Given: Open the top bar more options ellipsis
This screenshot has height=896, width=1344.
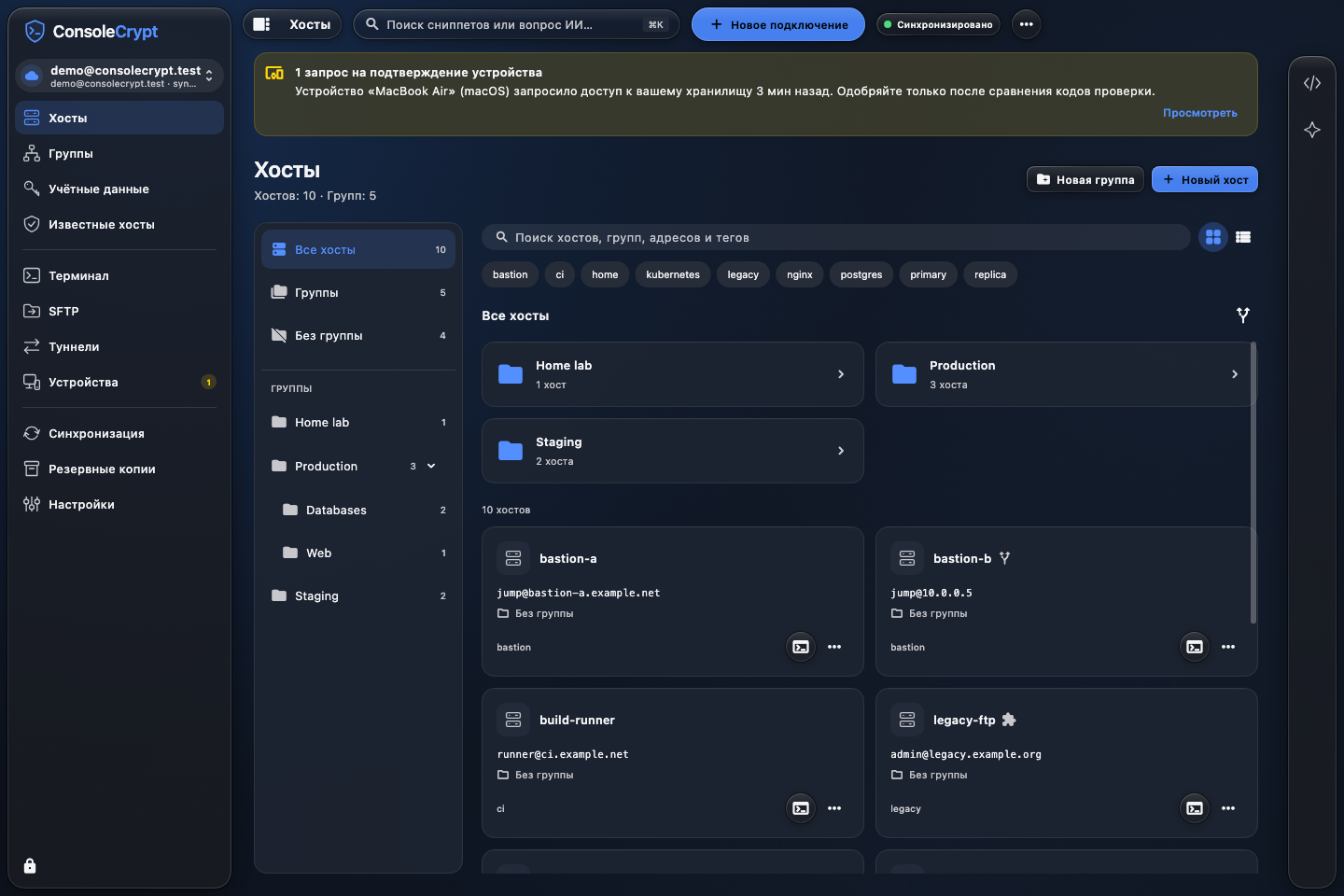Looking at the screenshot, I should [1027, 24].
